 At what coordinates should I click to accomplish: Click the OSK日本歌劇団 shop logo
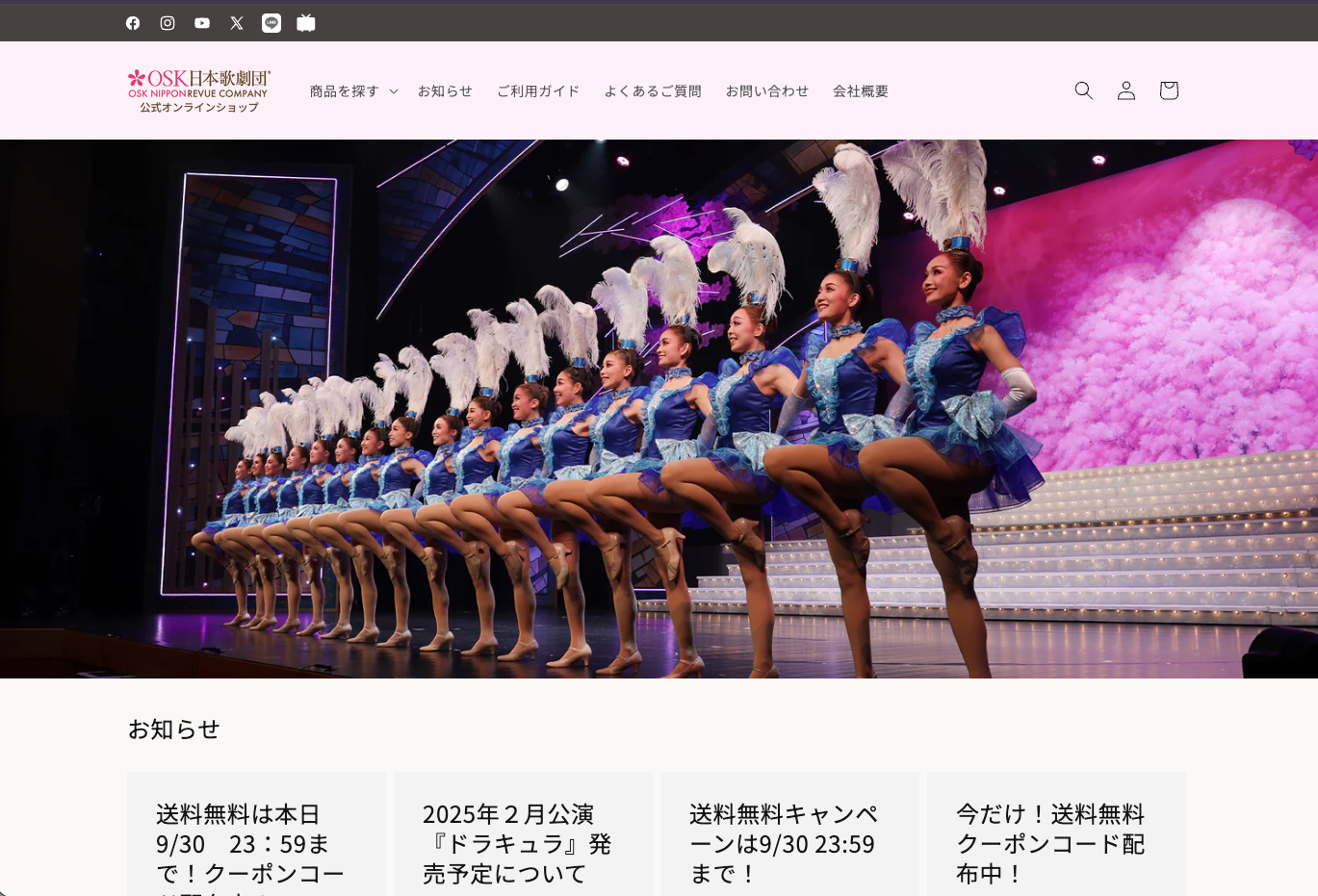(199, 90)
